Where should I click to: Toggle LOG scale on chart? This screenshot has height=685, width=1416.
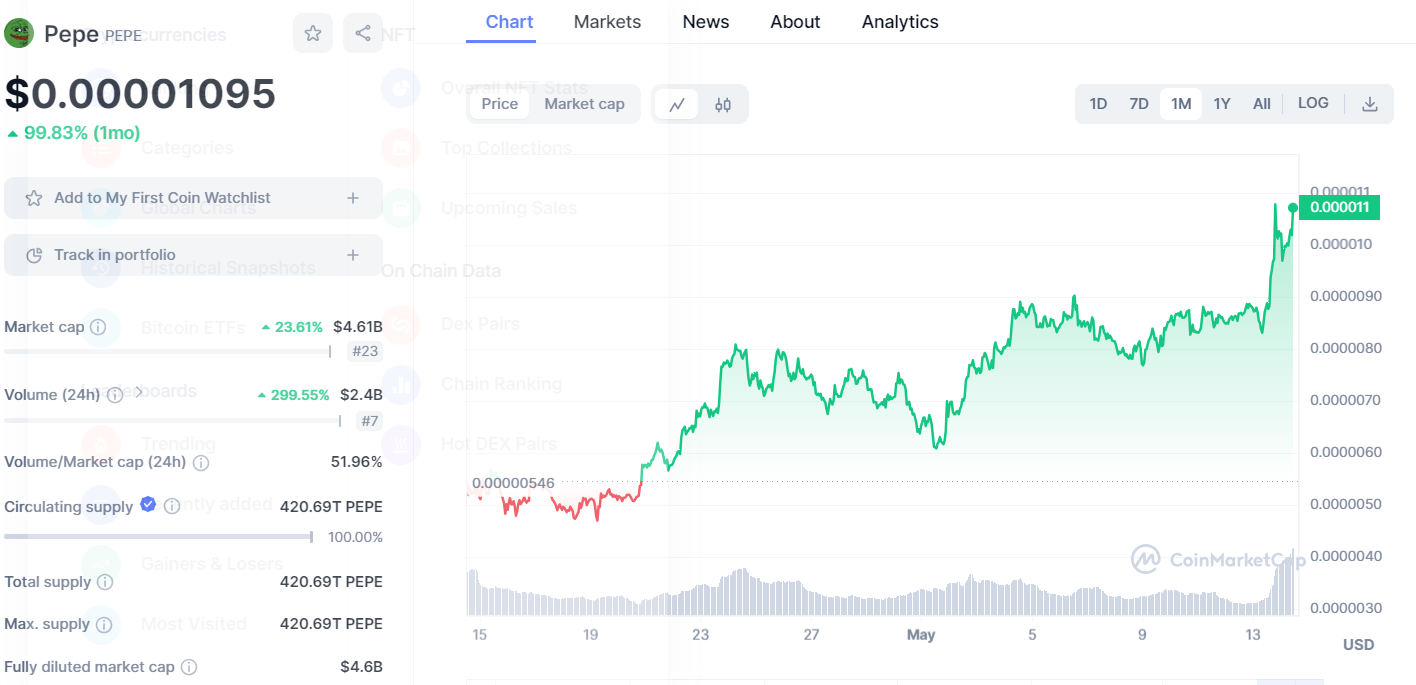coord(1313,103)
